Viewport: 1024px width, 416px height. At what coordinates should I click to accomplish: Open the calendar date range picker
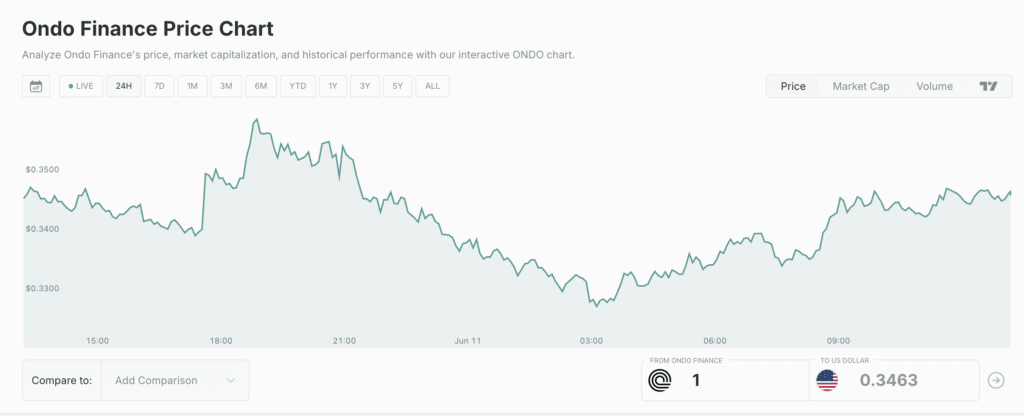click(36, 86)
